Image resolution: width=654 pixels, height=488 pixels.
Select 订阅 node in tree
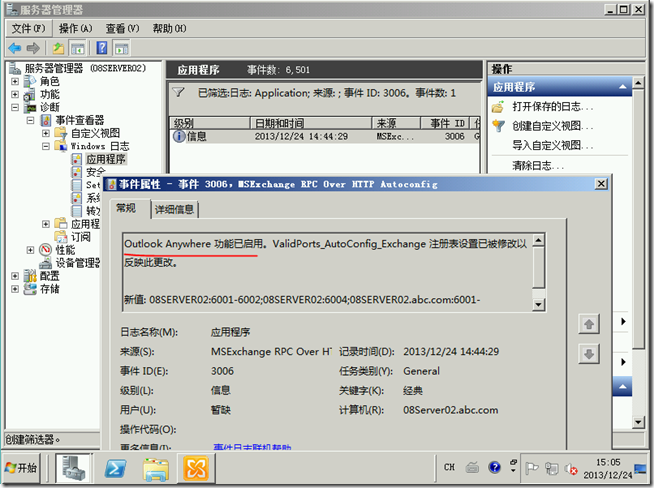click(x=80, y=237)
